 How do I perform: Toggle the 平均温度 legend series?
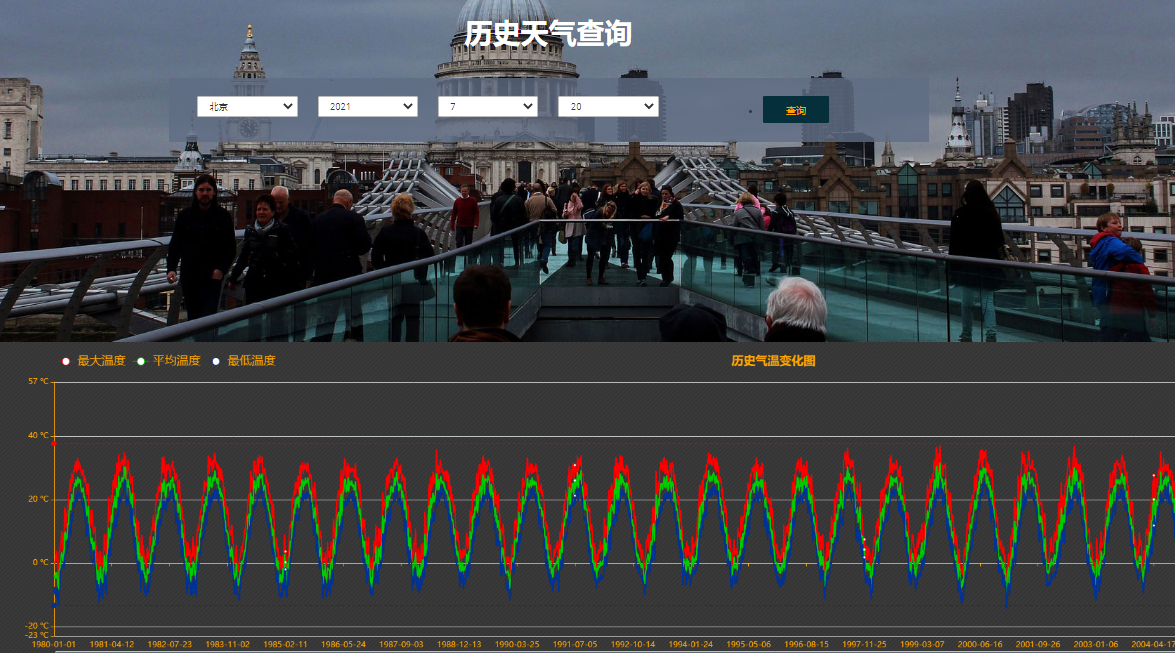[168, 361]
